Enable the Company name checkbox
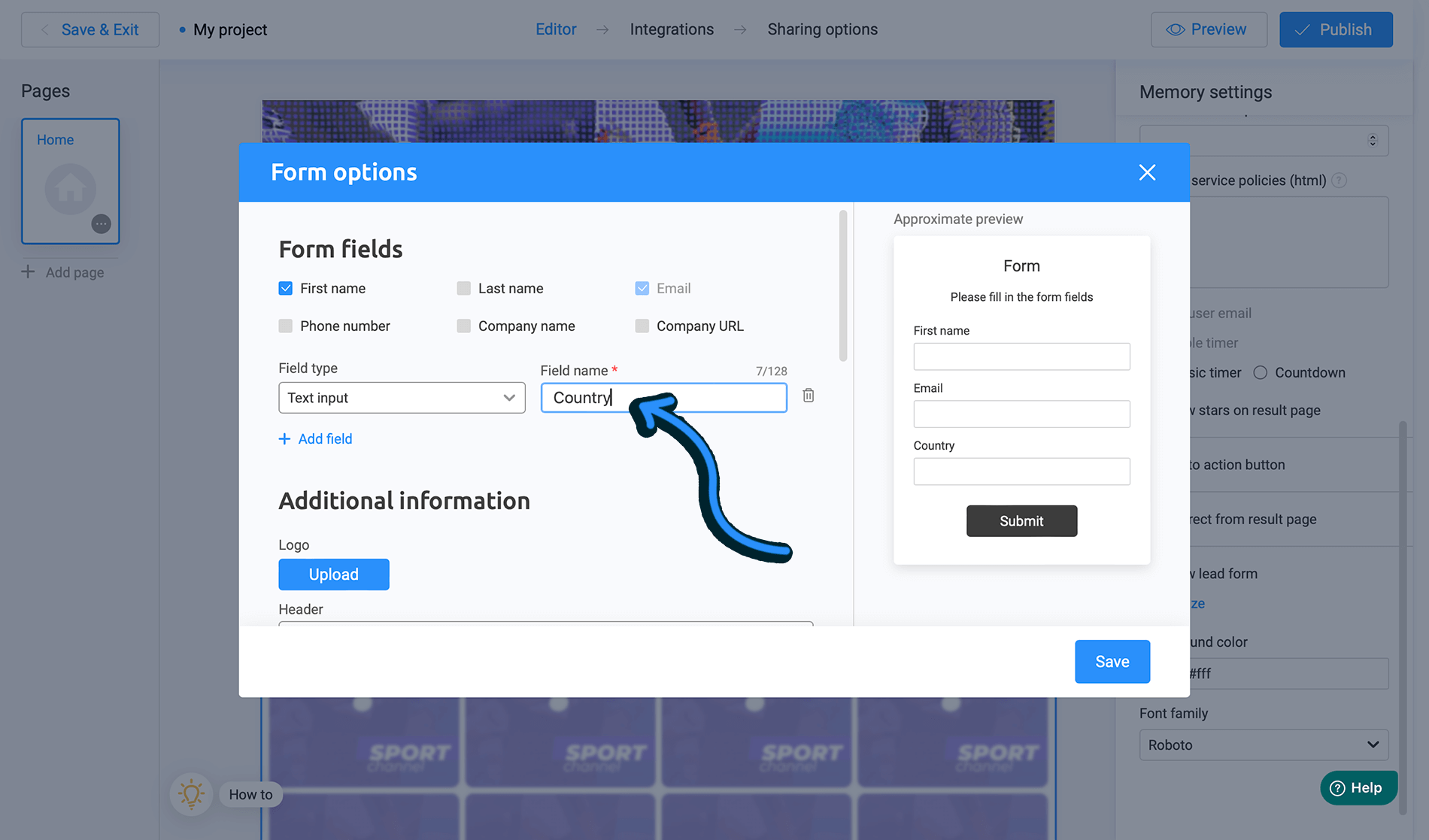This screenshot has width=1429, height=840. tap(464, 326)
